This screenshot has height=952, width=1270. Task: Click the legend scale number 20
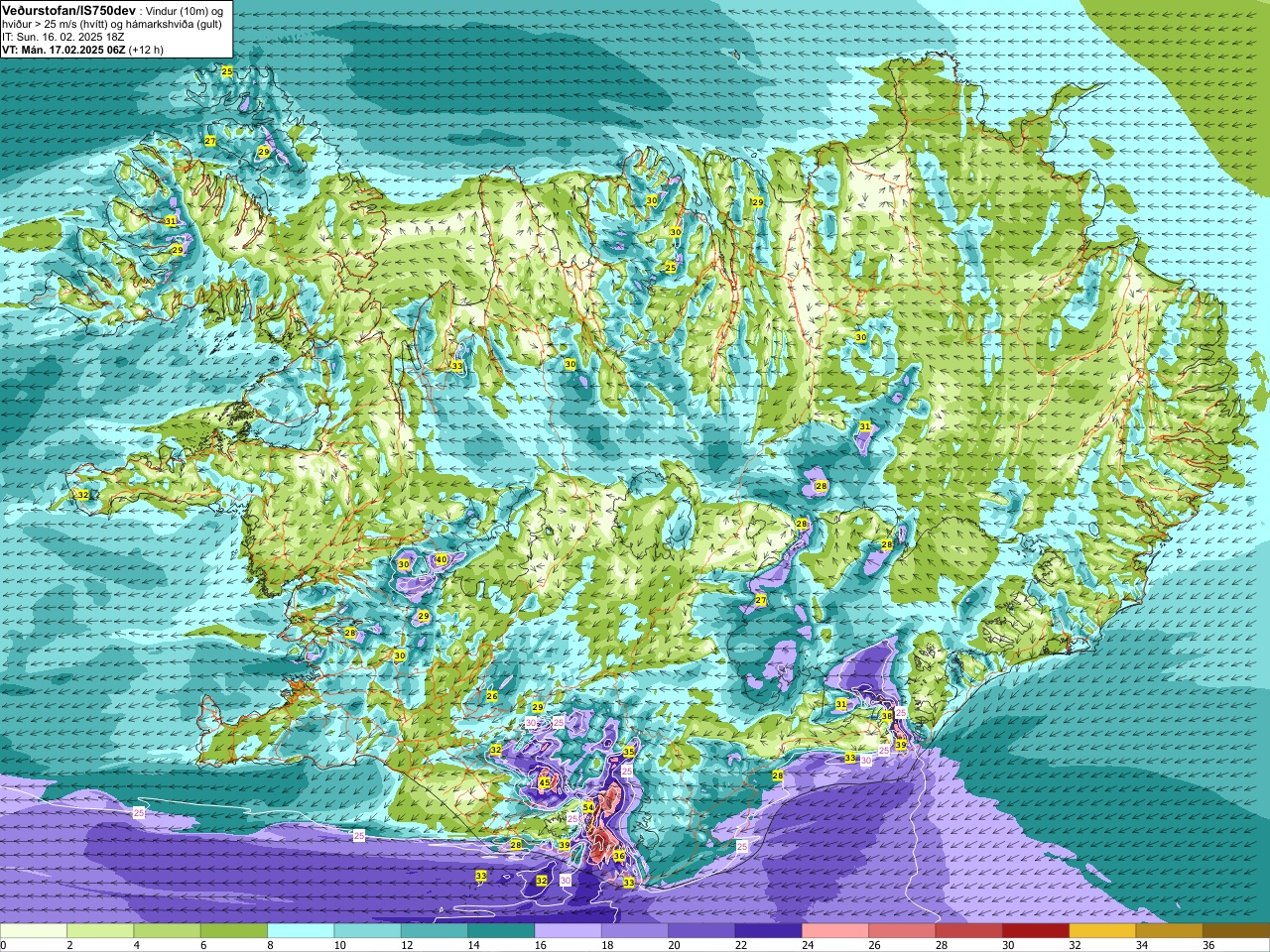click(x=674, y=945)
